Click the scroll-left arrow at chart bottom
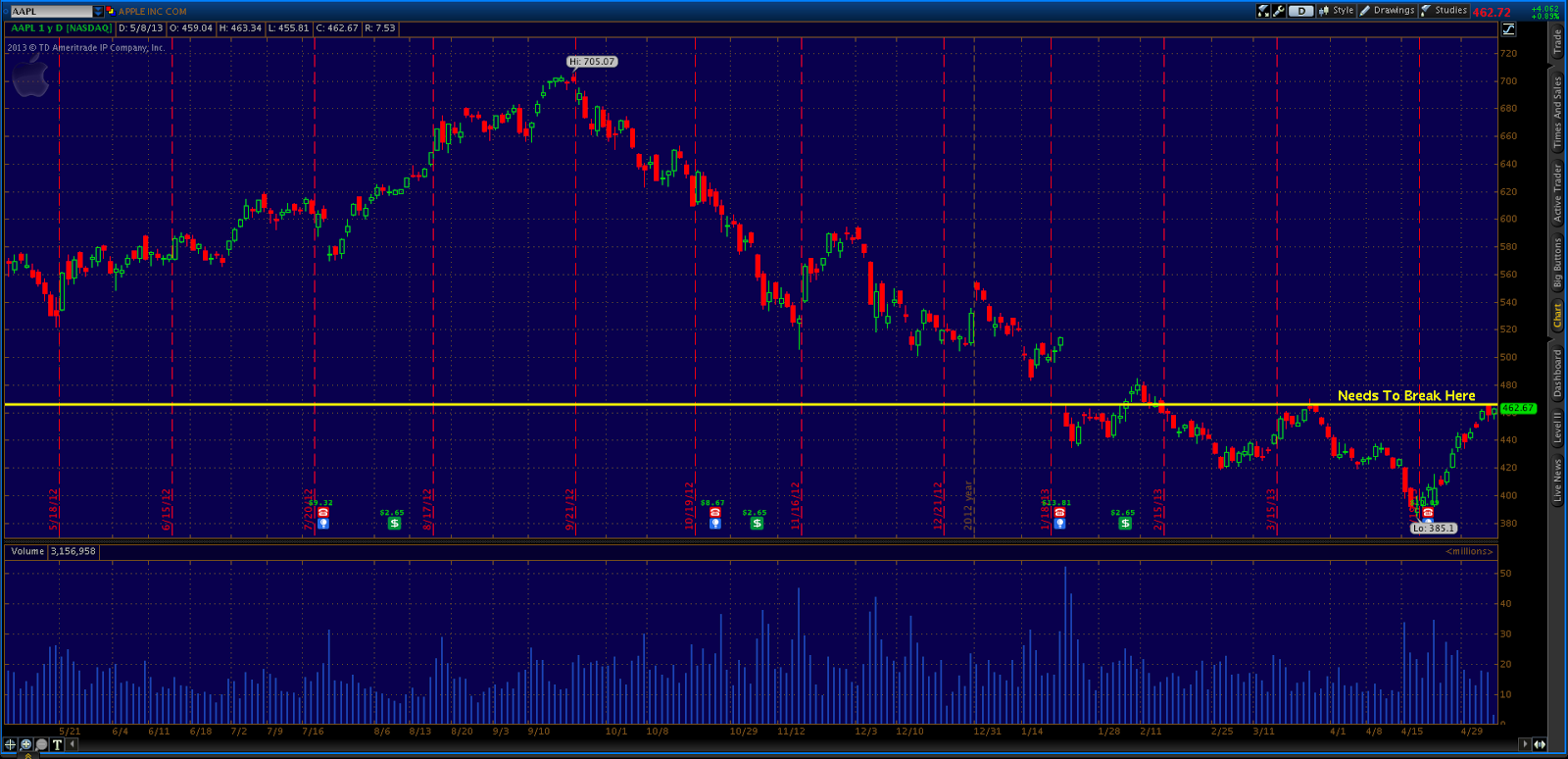This screenshot has width=1568, height=759. 72,744
